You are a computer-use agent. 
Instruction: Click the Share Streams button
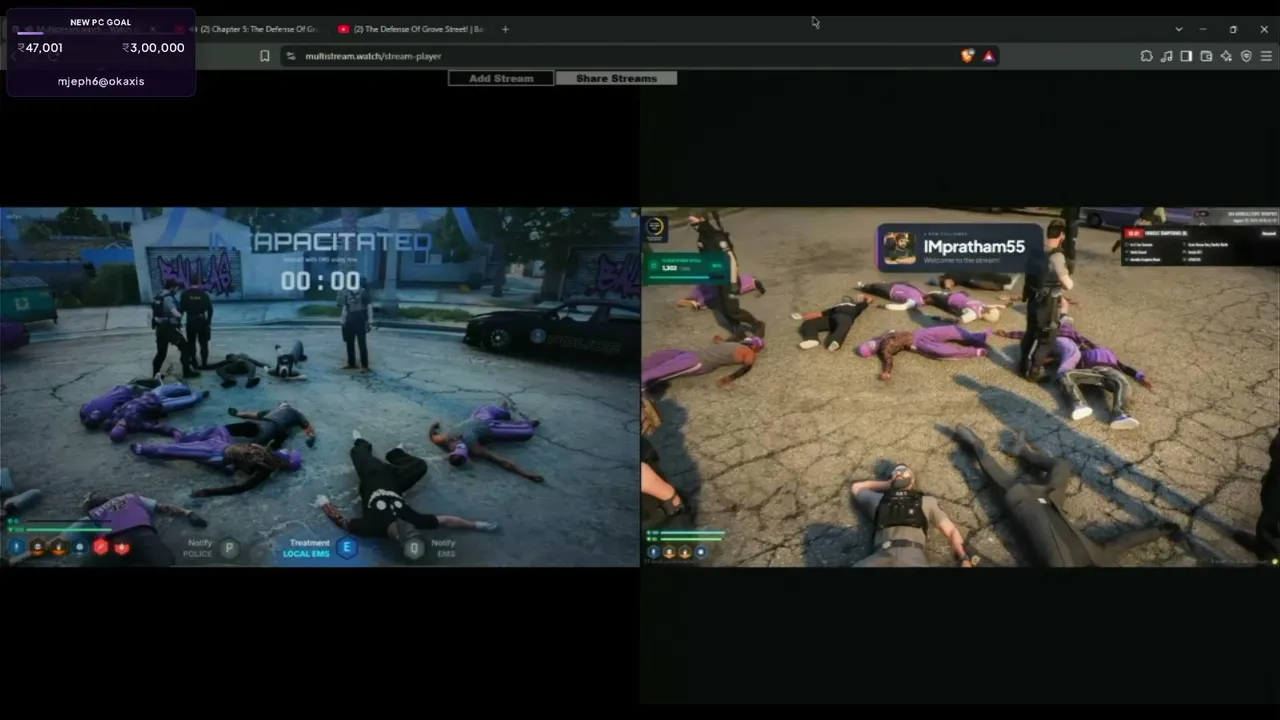point(616,78)
